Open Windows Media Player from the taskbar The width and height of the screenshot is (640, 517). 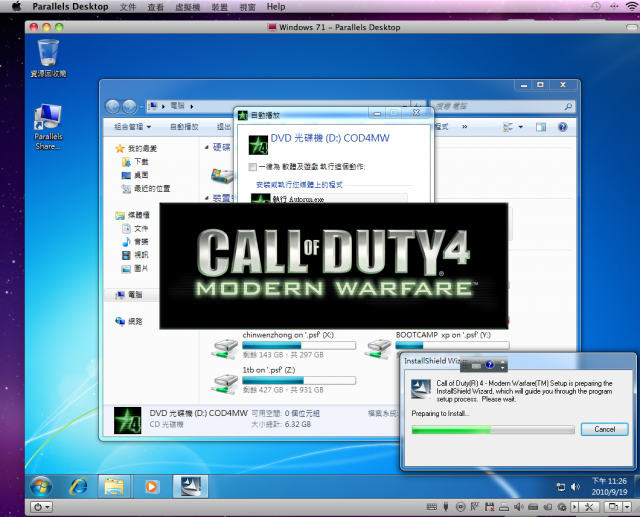click(151, 486)
